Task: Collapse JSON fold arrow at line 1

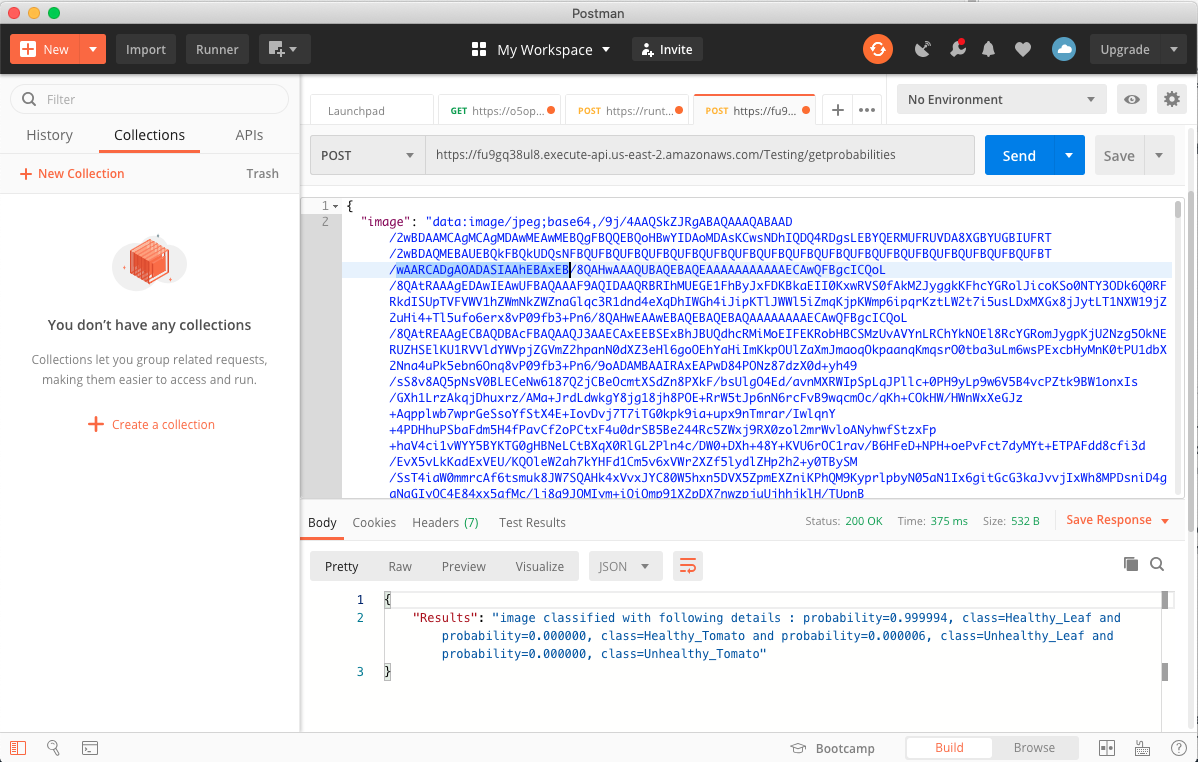Action: click(335, 206)
